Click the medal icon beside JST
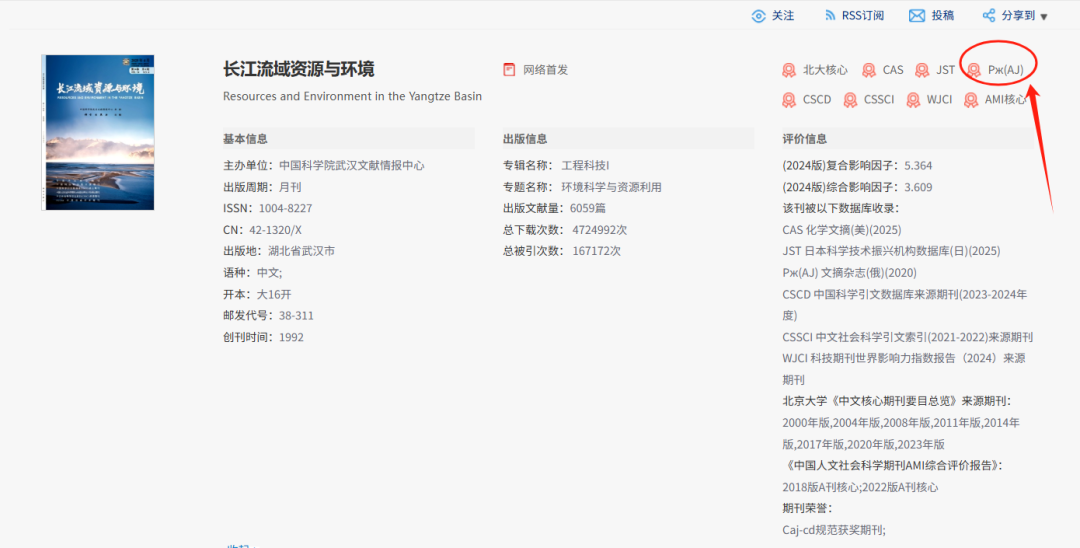Screen dimensions: 1080x548 [922, 70]
